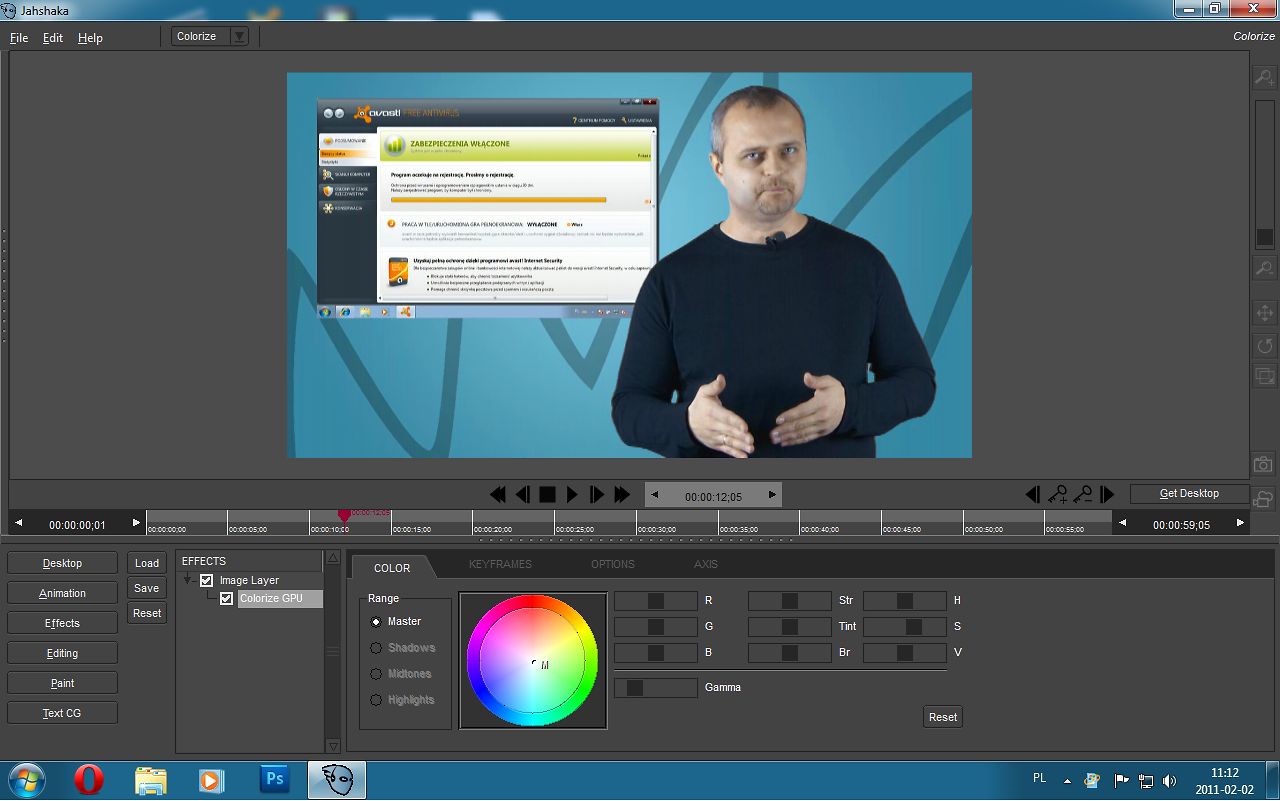Open the Edit menu
This screenshot has height=801, width=1280.
tap(53, 38)
